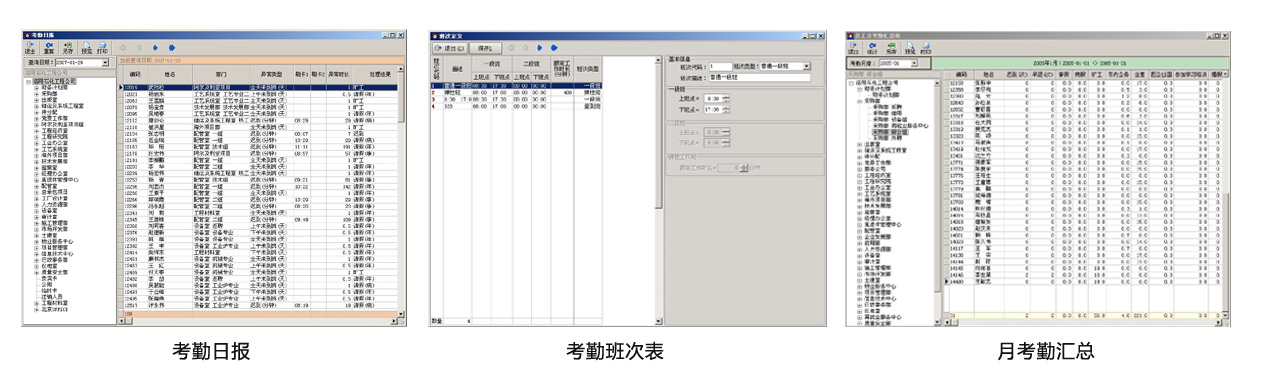This screenshot has width=1275, height=382.
Task: Click 保存 button in 班次定义 window
Action: (485, 48)
